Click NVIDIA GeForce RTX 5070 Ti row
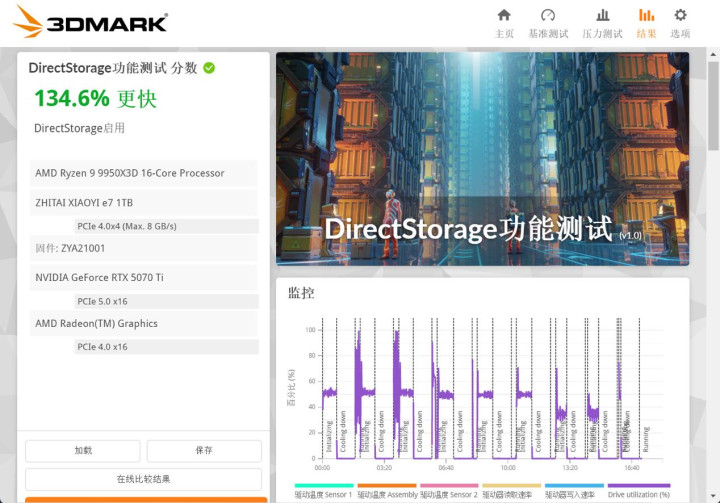720x503 pixels. 143,277
